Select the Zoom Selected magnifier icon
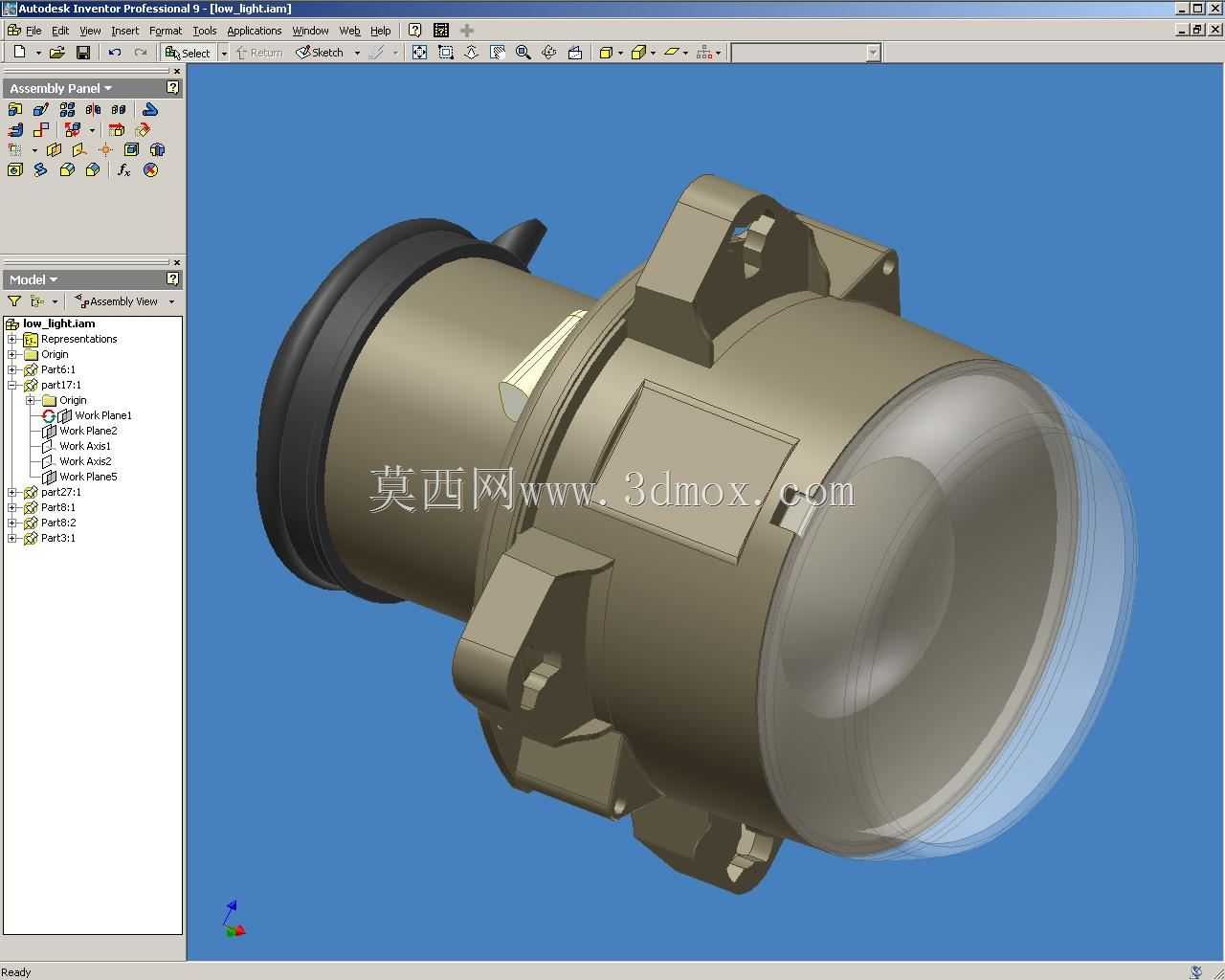1225x980 pixels. (523, 53)
